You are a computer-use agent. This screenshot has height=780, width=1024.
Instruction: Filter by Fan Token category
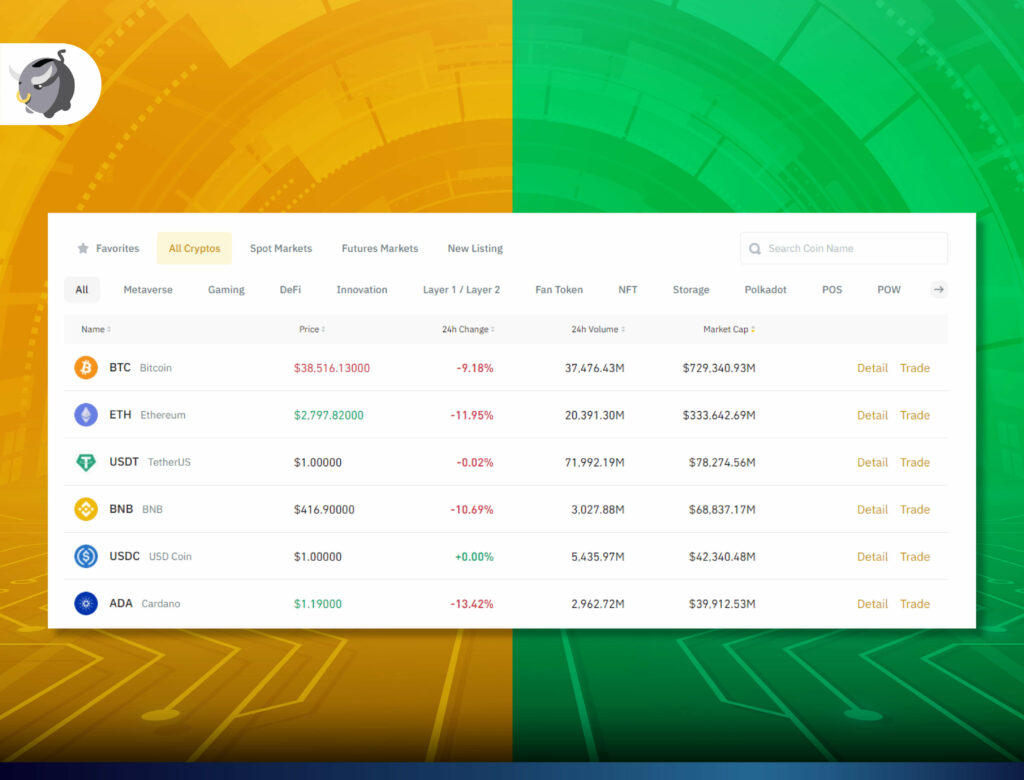click(x=559, y=289)
